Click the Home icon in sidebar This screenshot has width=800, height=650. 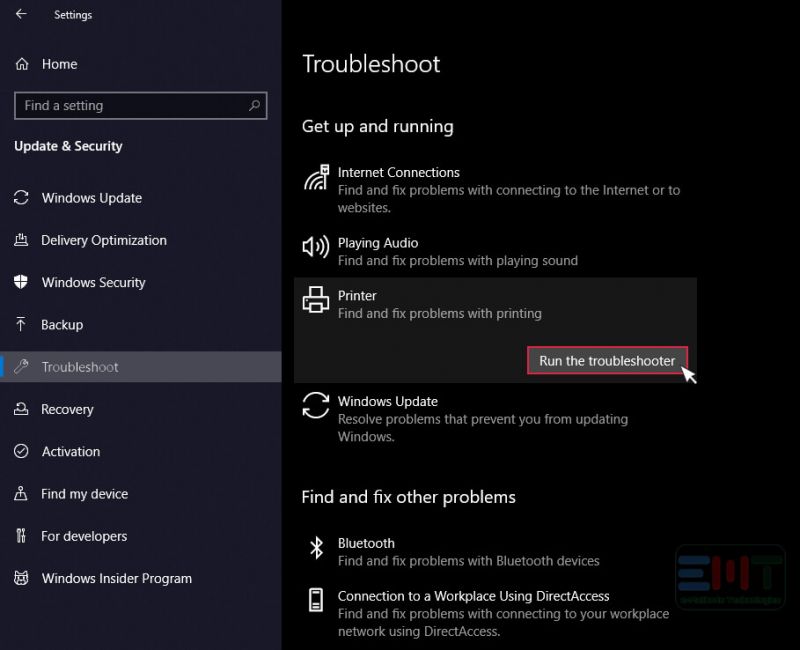click(22, 64)
